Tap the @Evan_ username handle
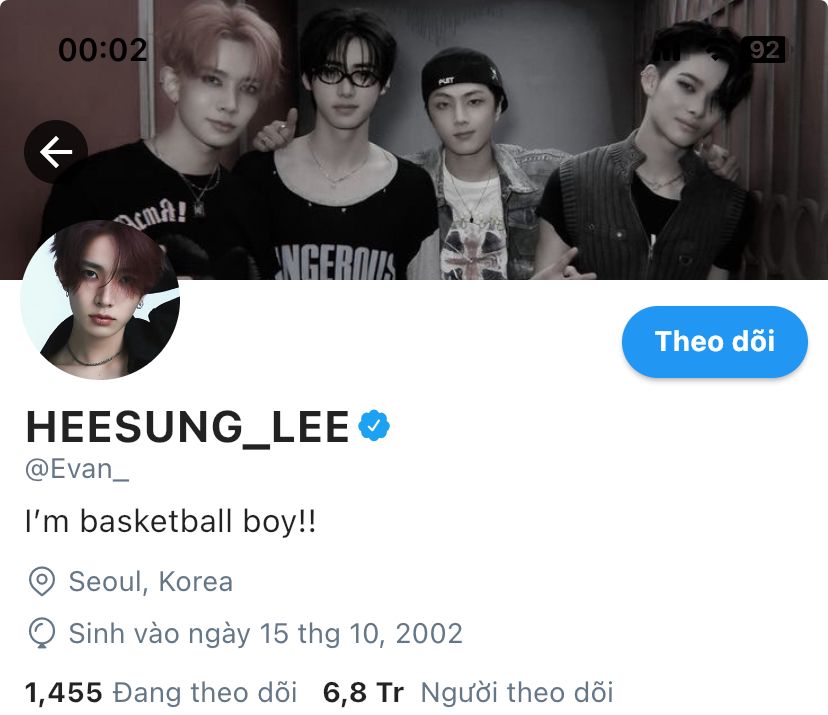828x715 pixels. coord(77,469)
